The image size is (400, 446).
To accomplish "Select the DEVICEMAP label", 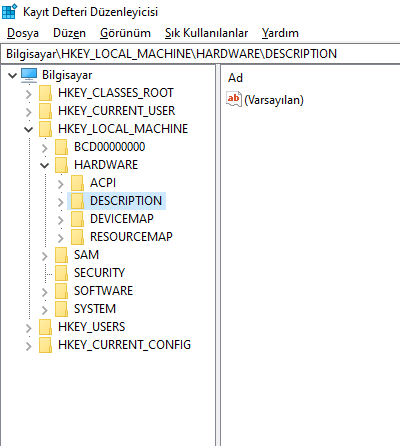I will 122,219.
